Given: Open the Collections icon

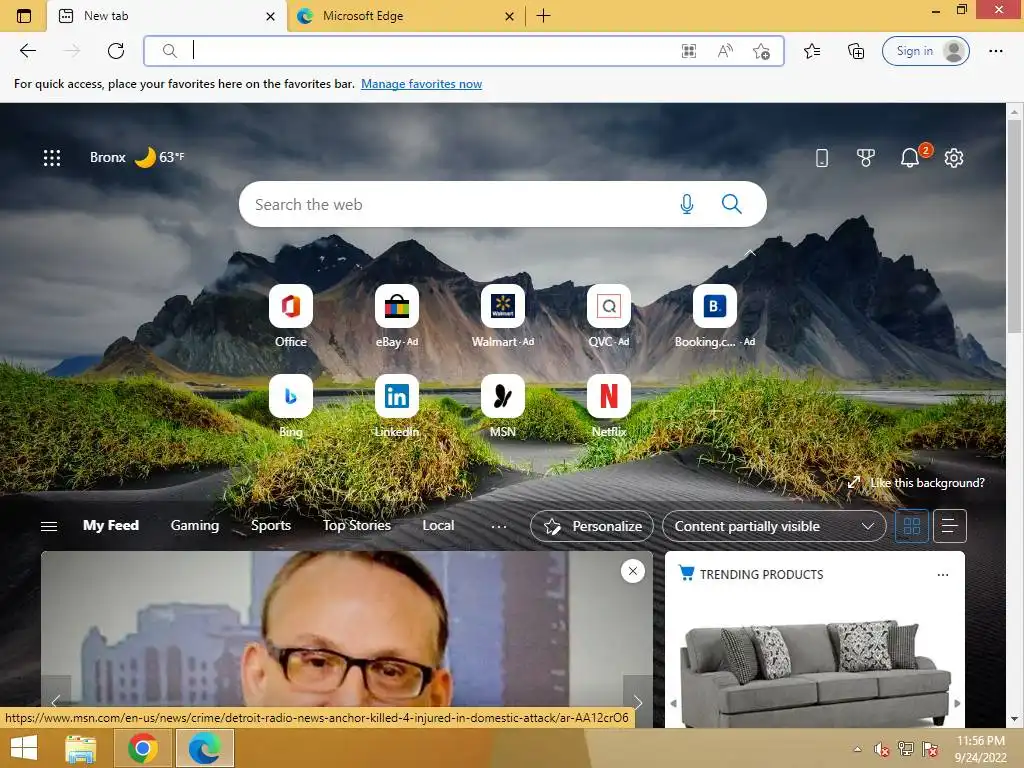Looking at the screenshot, I should (856, 51).
